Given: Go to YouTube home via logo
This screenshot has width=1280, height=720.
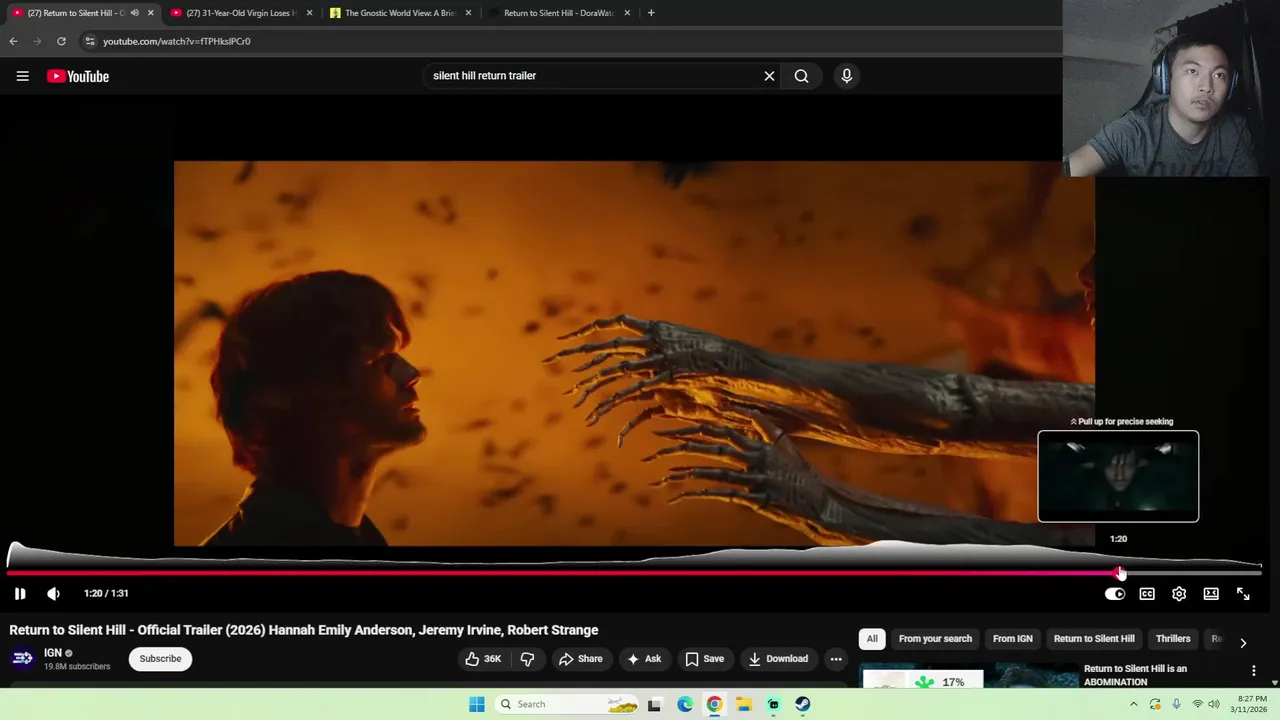Looking at the screenshot, I should tap(78, 76).
